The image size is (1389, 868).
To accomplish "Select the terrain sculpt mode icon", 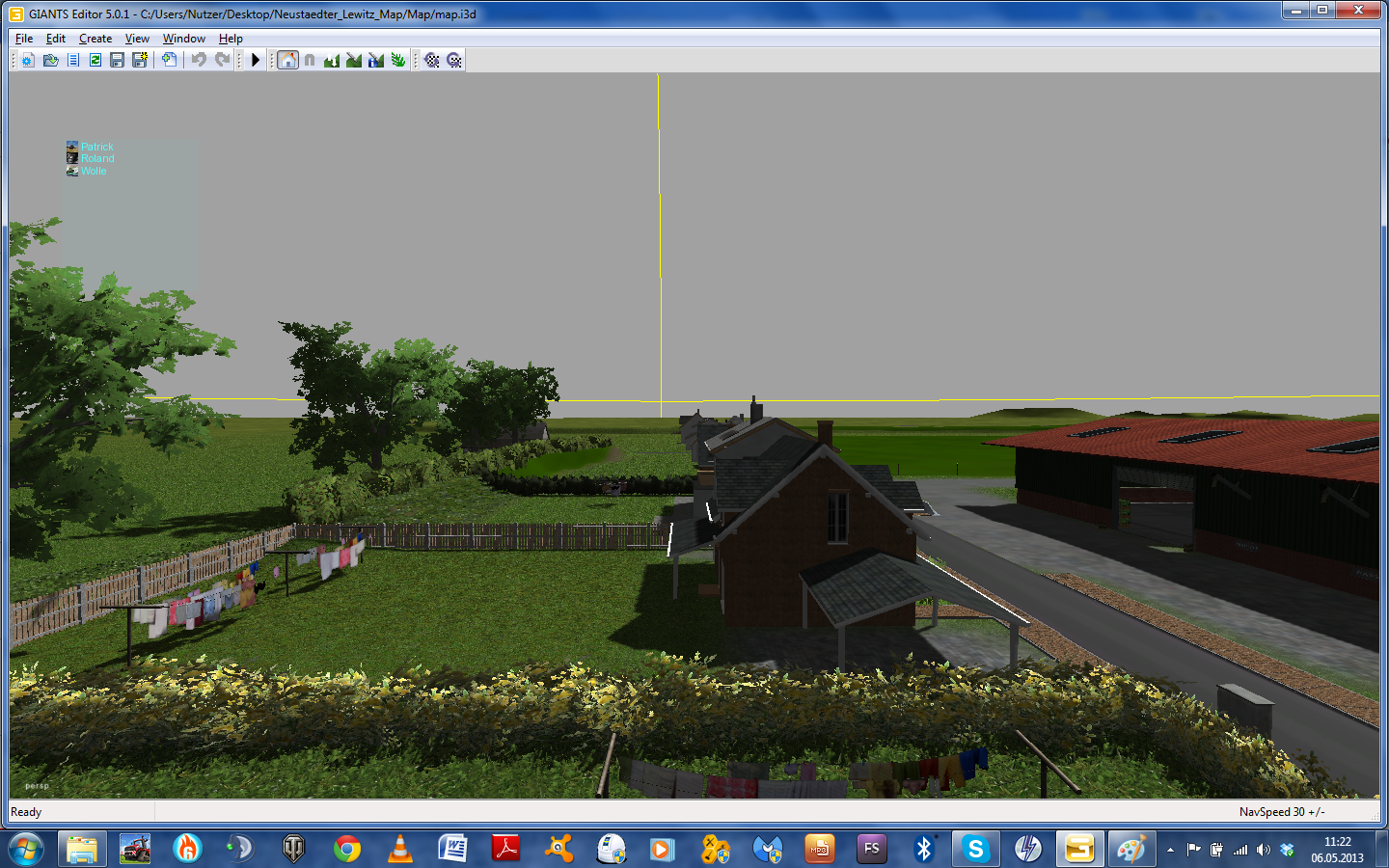I will pos(332,60).
